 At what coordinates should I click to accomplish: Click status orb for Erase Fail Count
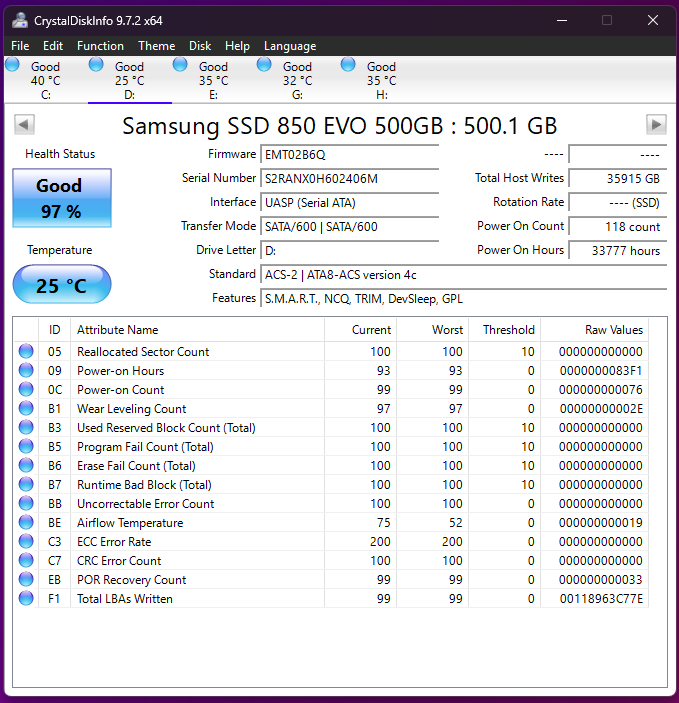pyautogui.click(x=26, y=465)
